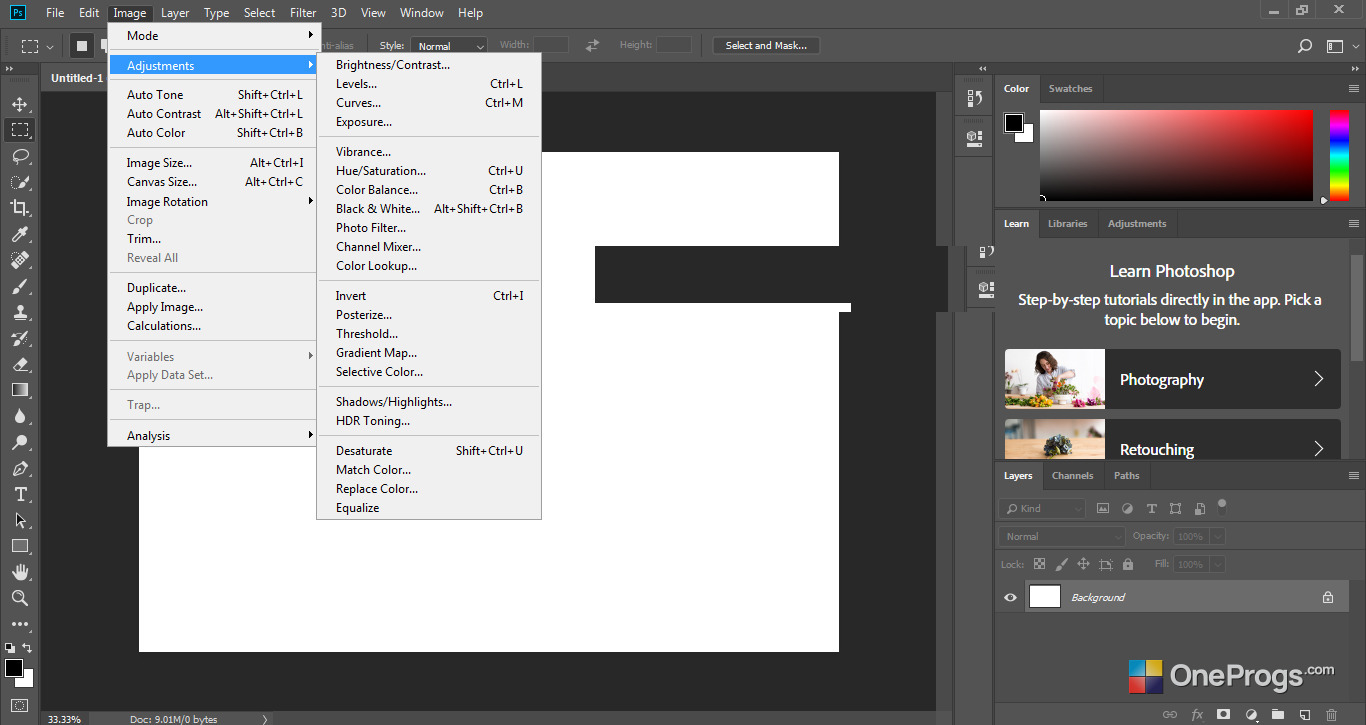Click the Select and Mask... button
This screenshot has height=725, width=1366.
766,45
